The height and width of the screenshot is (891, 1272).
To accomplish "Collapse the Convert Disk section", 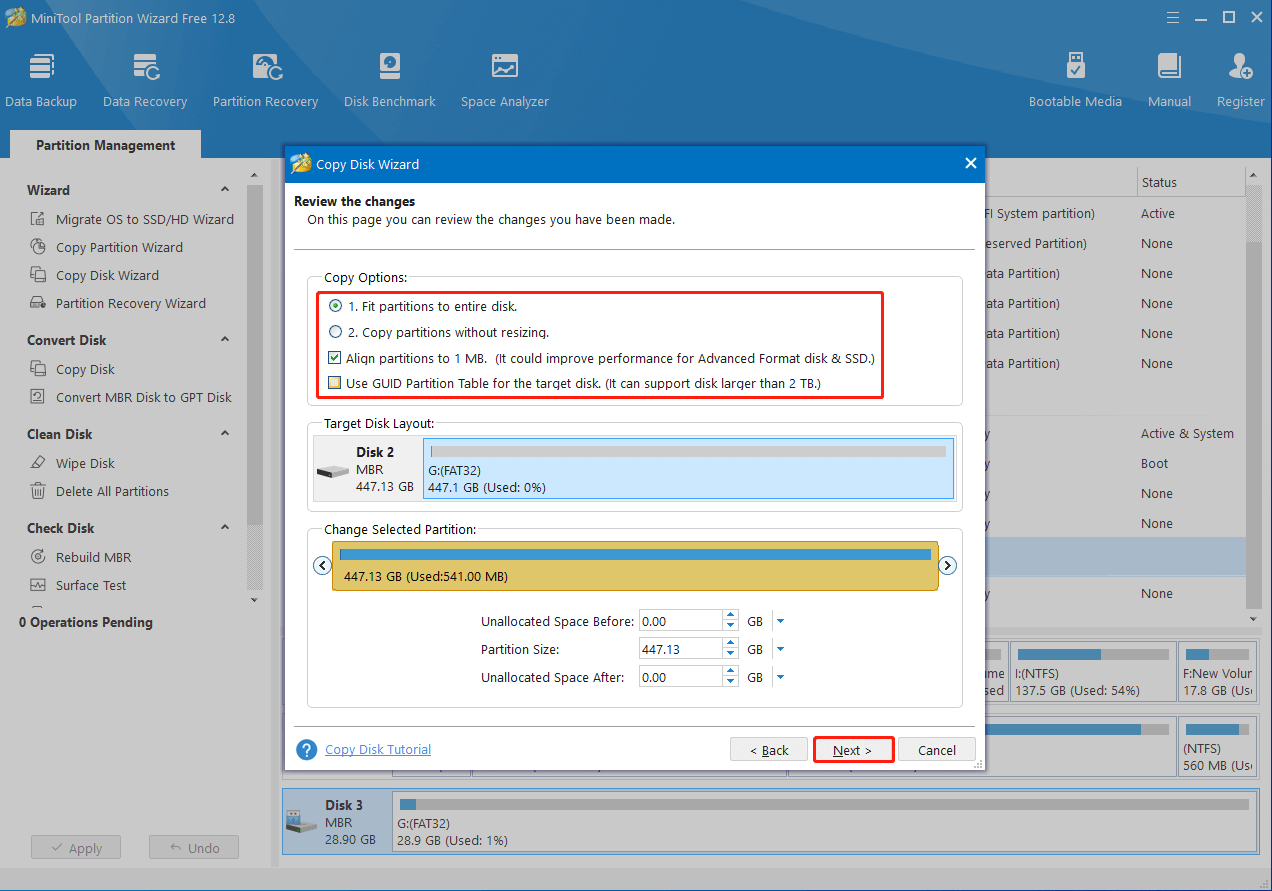I will click(225, 340).
